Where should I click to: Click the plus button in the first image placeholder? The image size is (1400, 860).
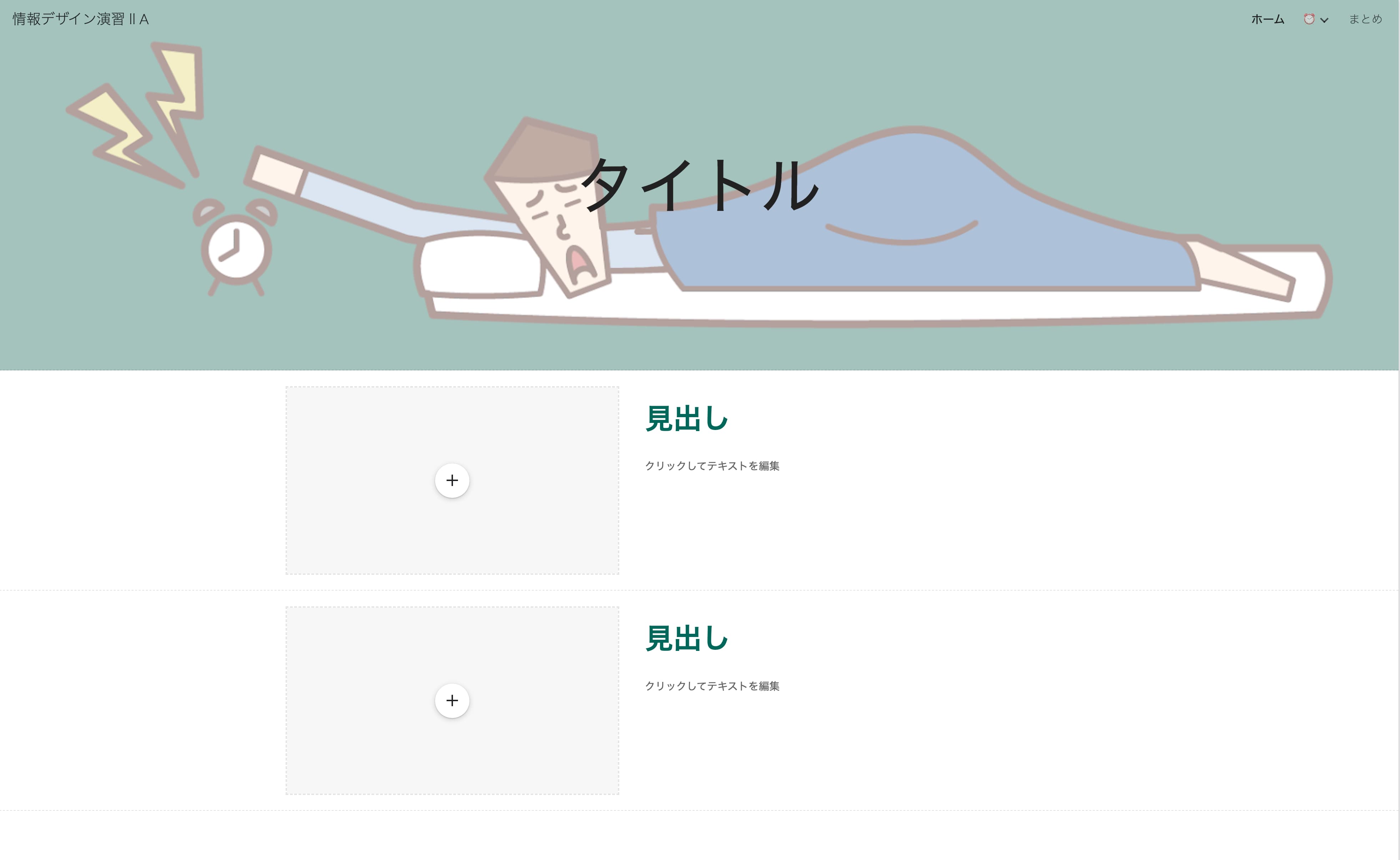452,480
